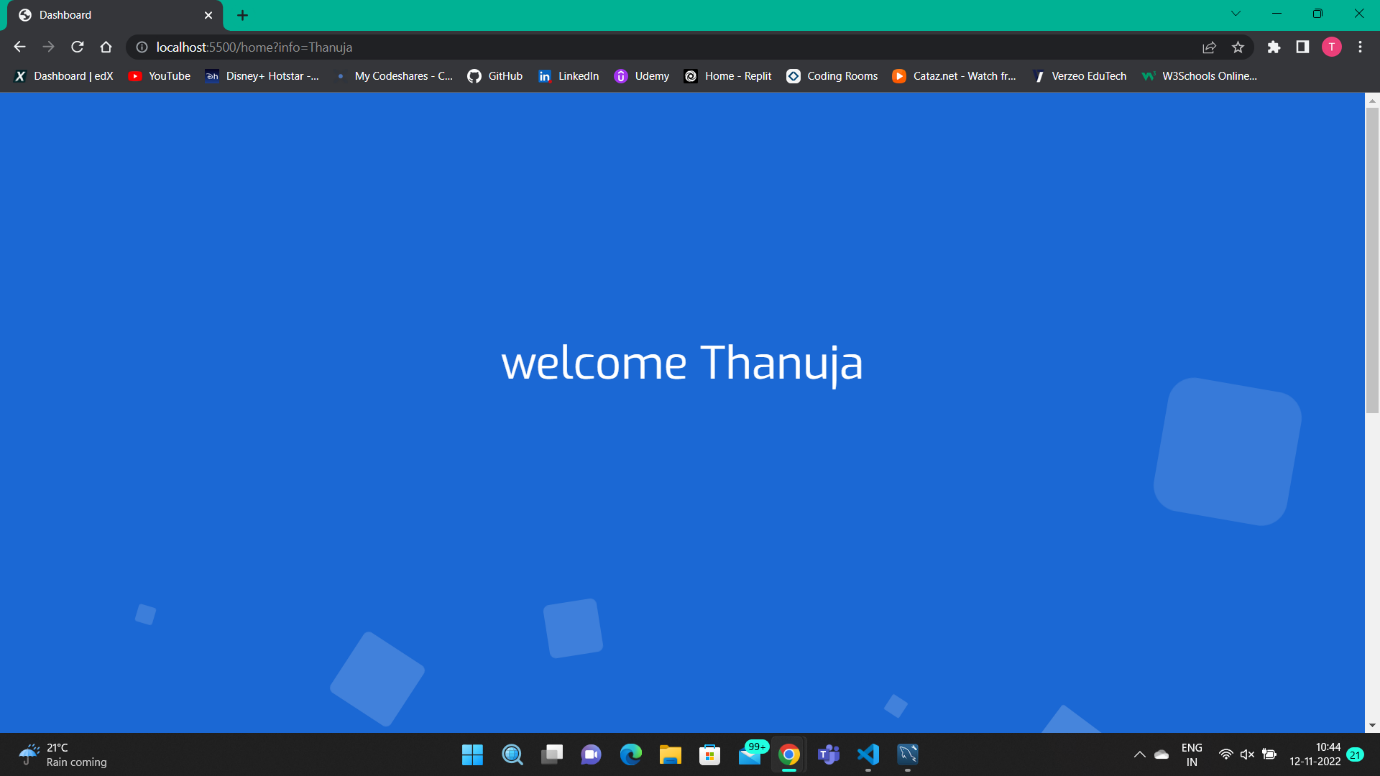The height and width of the screenshot is (776, 1380).
Task: Open the weather widget showing 21°C
Action: tap(63, 754)
